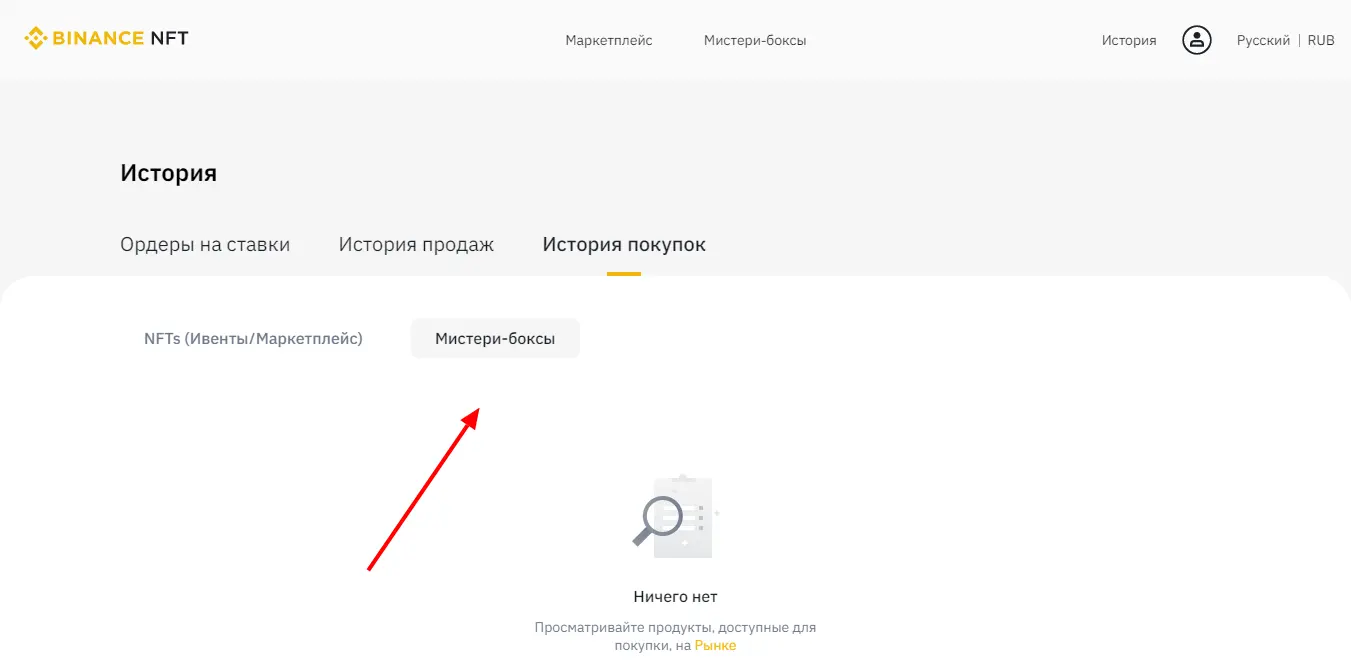The width and height of the screenshot is (1351, 668).
Task: Click the История page heading
Action: (x=168, y=173)
